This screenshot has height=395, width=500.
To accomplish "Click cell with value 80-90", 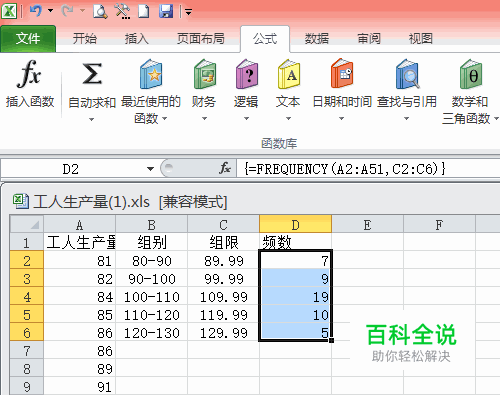I will pyautogui.click(x=152, y=260).
